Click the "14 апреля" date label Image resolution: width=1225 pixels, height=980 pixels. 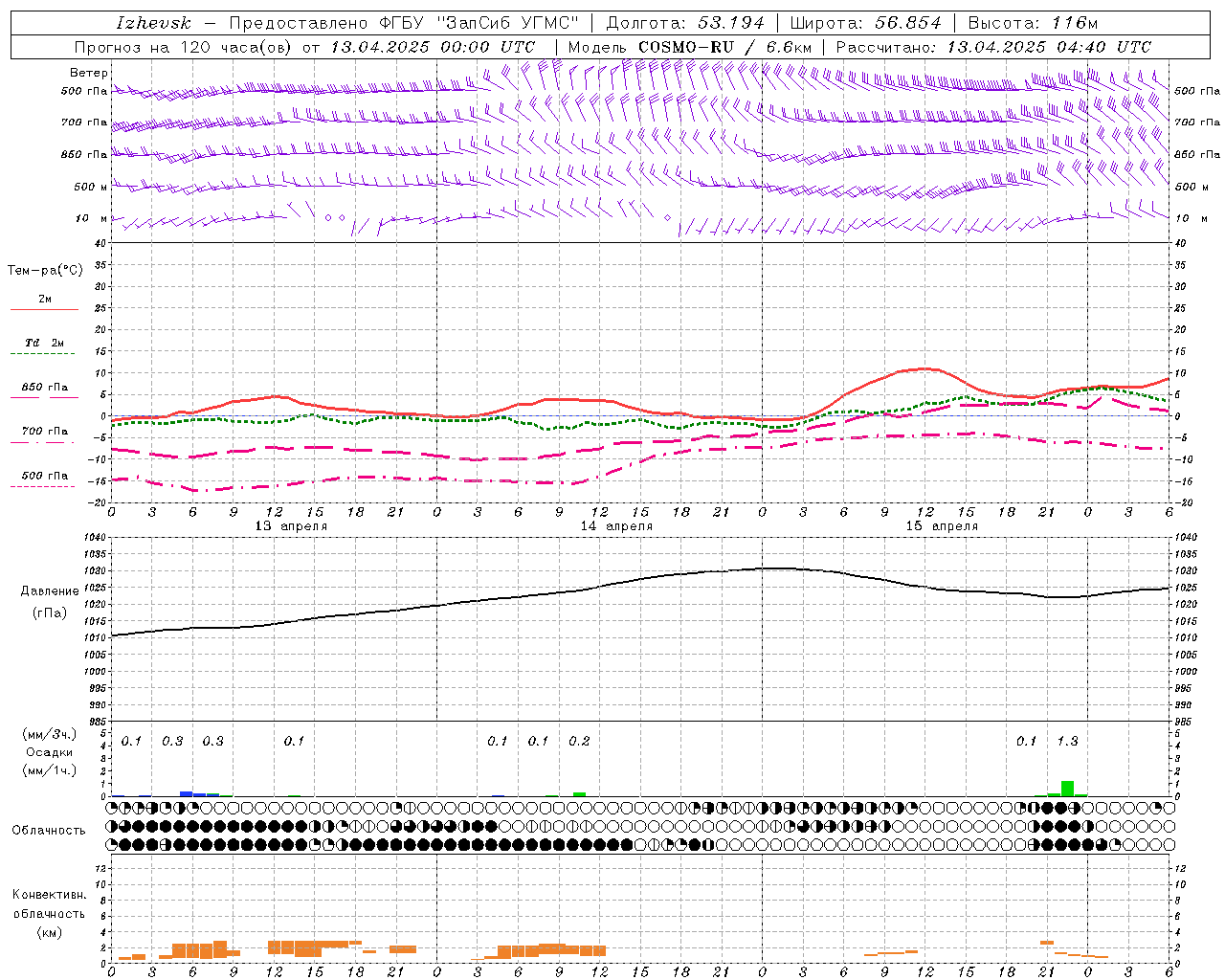click(616, 526)
